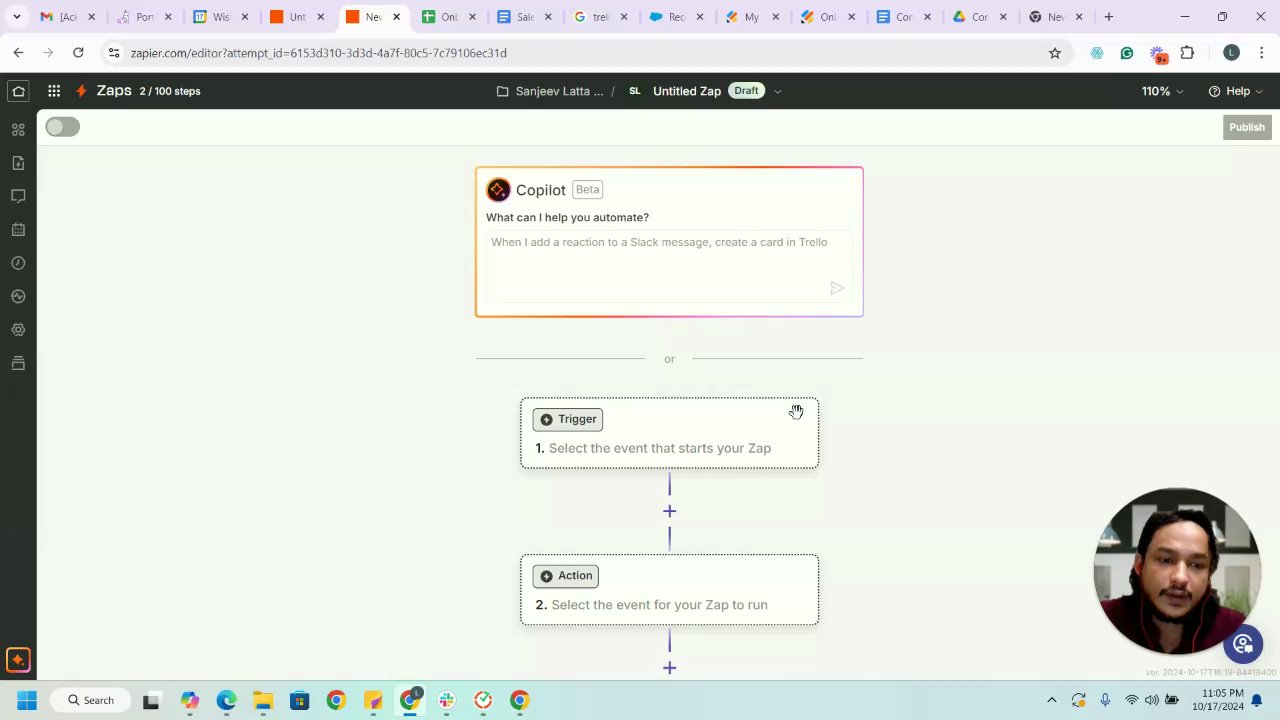Open the notification bell in system tray
The height and width of the screenshot is (720, 1280).
tap(1257, 700)
